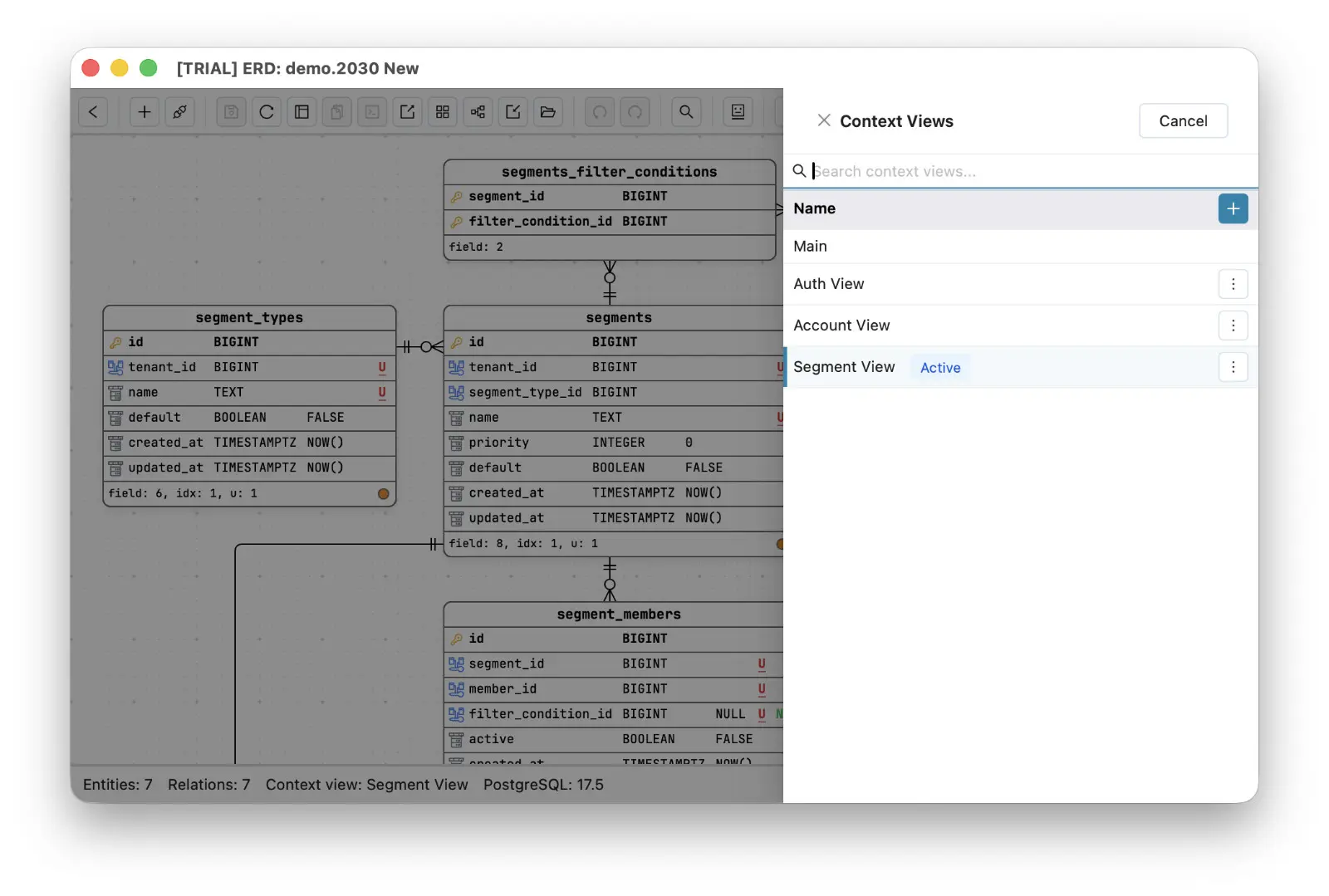Click the plus icon in the ERD toolbar
The width and height of the screenshot is (1329, 896).
145,112
